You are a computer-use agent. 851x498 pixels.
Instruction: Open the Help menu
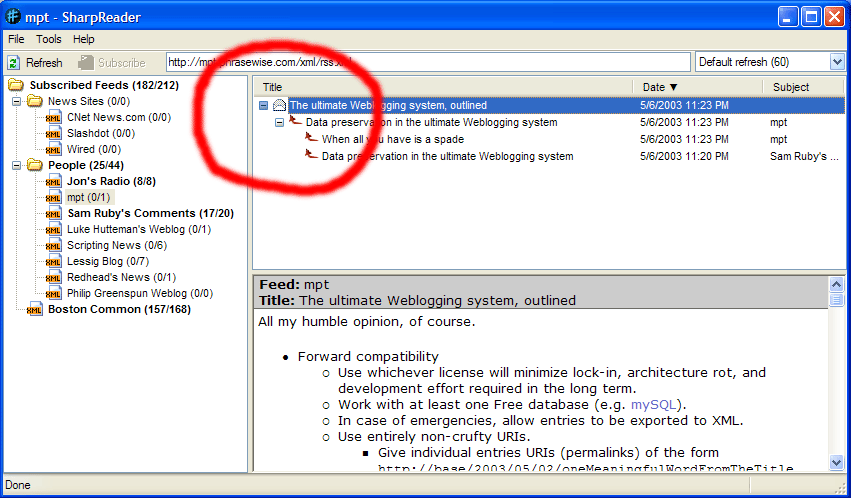click(x=84, y=39)
